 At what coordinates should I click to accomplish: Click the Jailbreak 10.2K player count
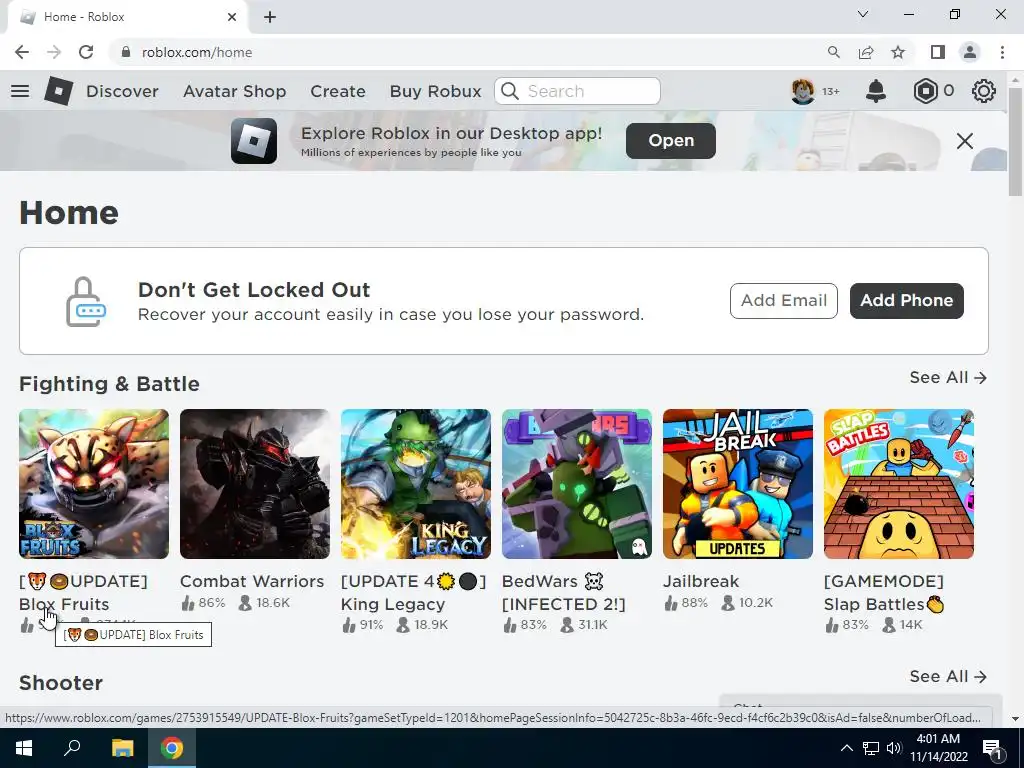747,603
